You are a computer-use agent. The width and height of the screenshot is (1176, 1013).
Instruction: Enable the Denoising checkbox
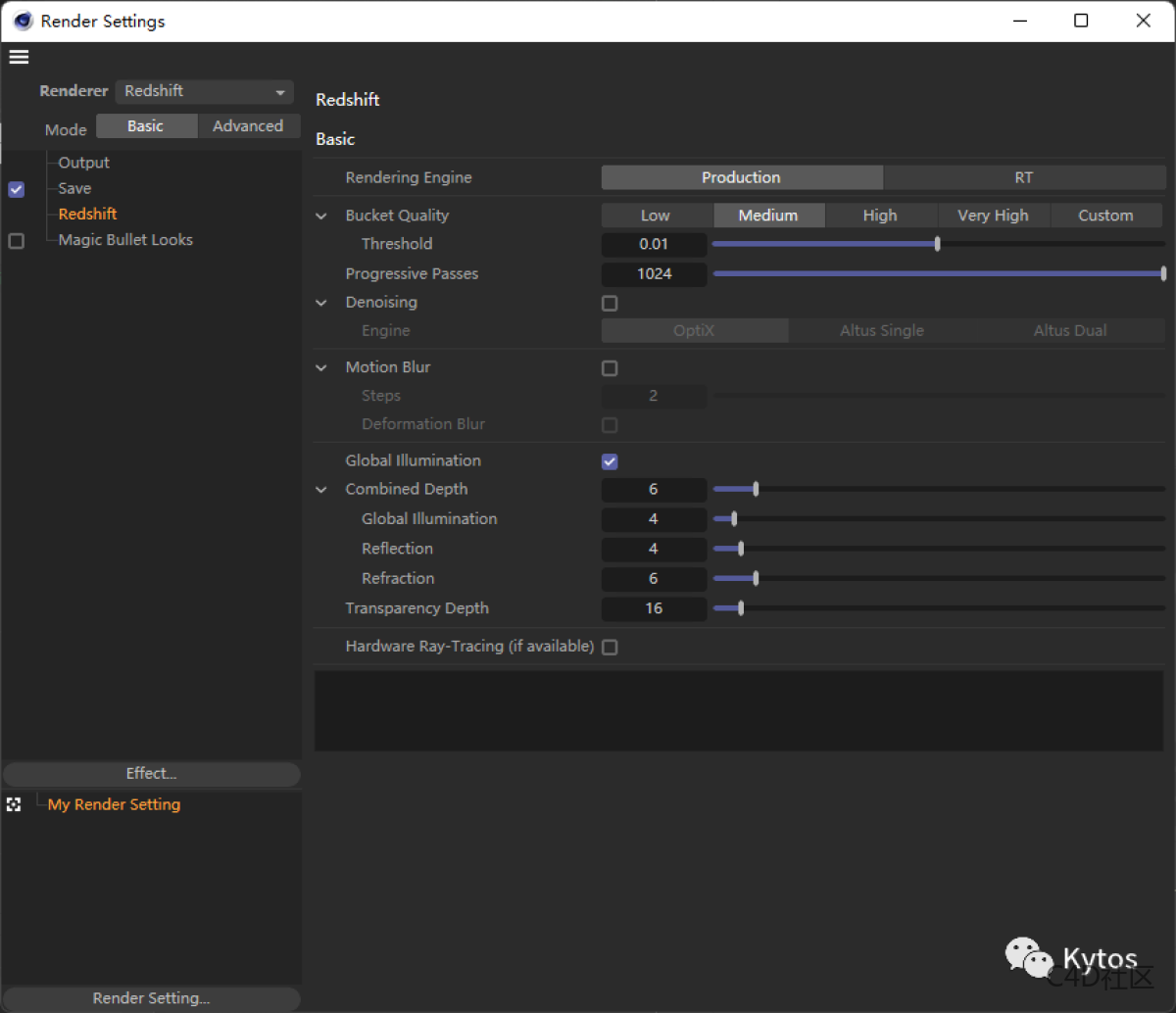point(610,304)
